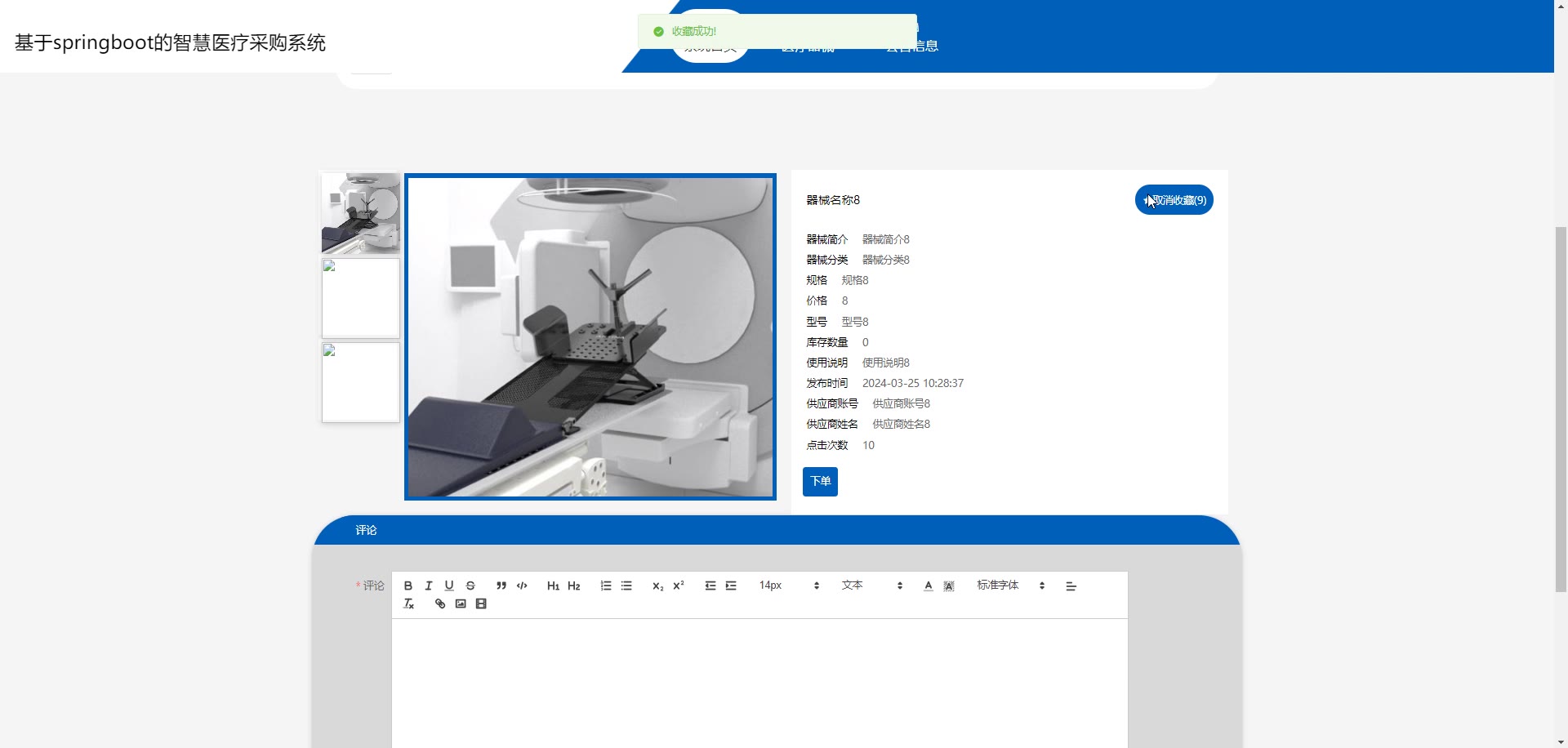Open the text background color picker

949,585
